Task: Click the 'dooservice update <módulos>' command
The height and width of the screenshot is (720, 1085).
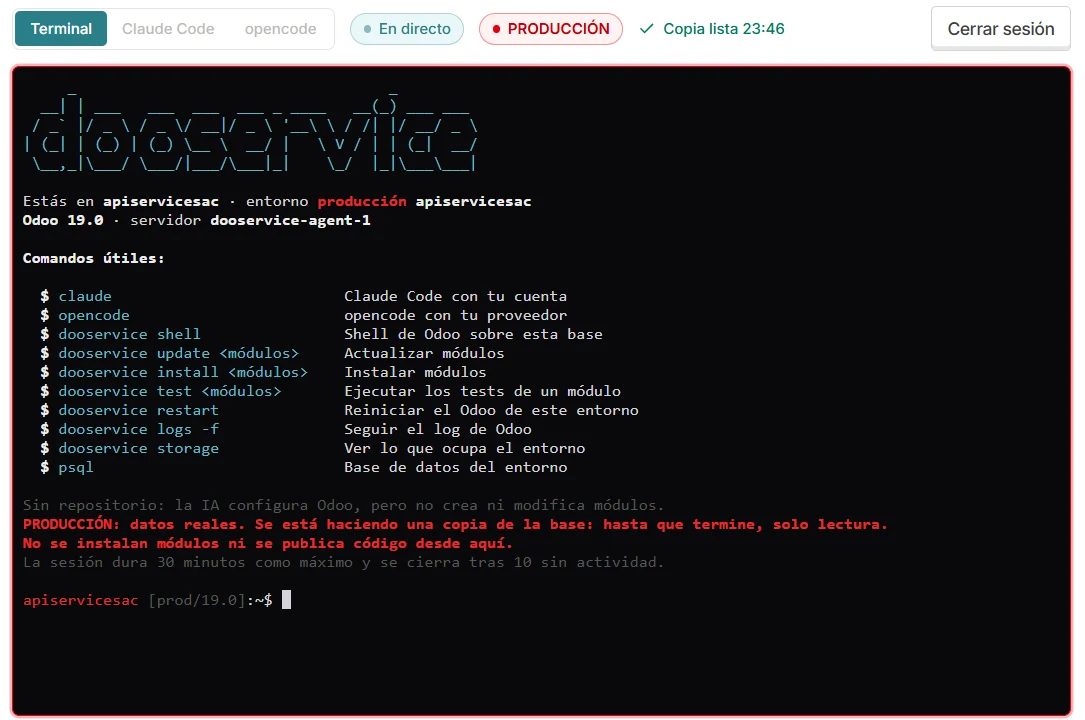Action: pyautogui.click(x=179, y=353)
